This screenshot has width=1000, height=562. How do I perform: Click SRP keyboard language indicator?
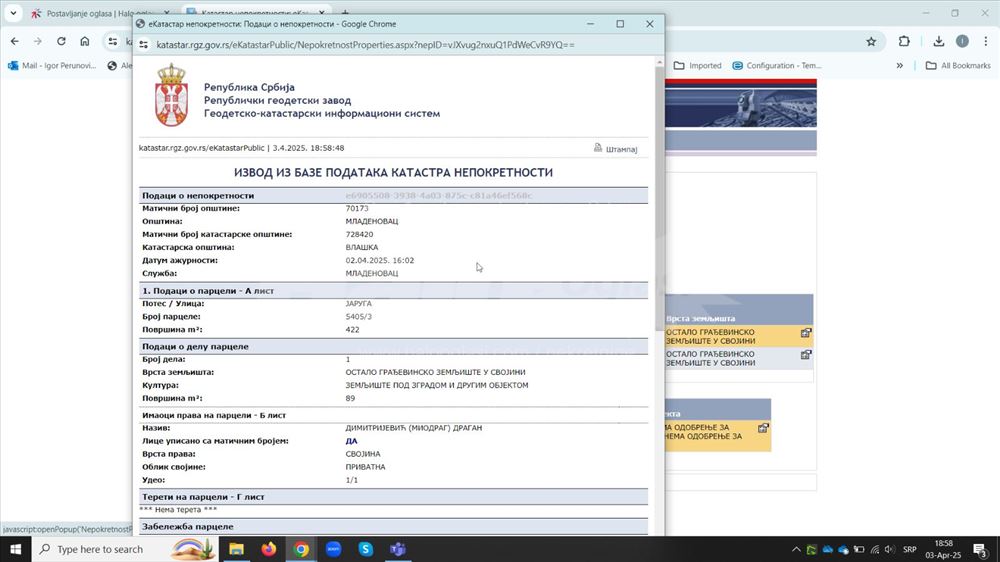(910, 549)
